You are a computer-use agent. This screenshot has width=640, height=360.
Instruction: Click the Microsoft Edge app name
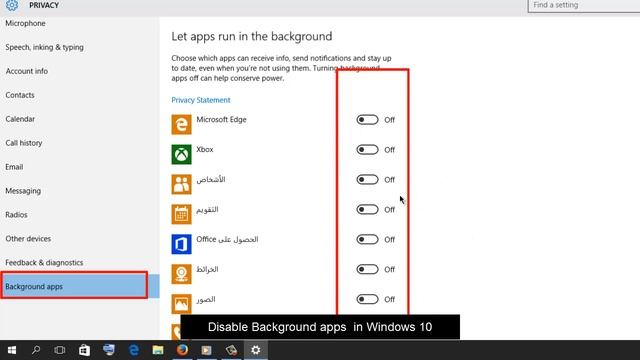tap(221, 120)
